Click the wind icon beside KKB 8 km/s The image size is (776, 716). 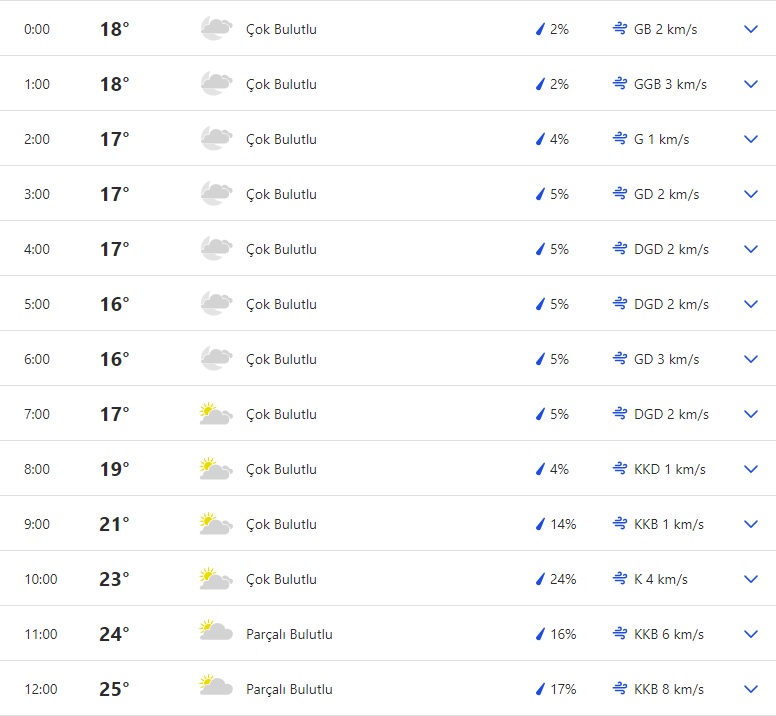click(x=620, y=689)
